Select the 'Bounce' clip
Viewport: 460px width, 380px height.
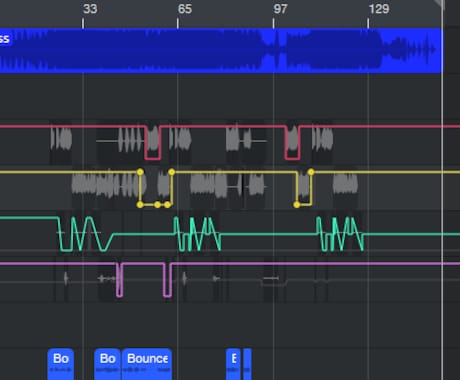click(x=147, y=364)
